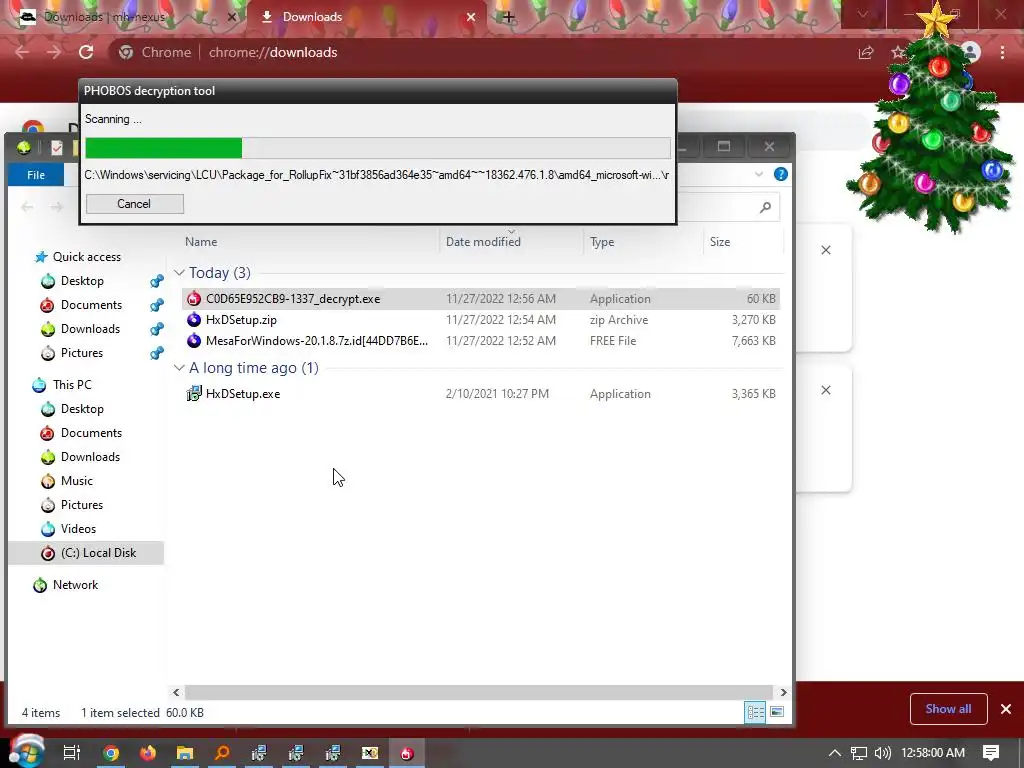Sort files by the Type column
The width and height of the screenshot is (1024, 768).
coord(602,242)
